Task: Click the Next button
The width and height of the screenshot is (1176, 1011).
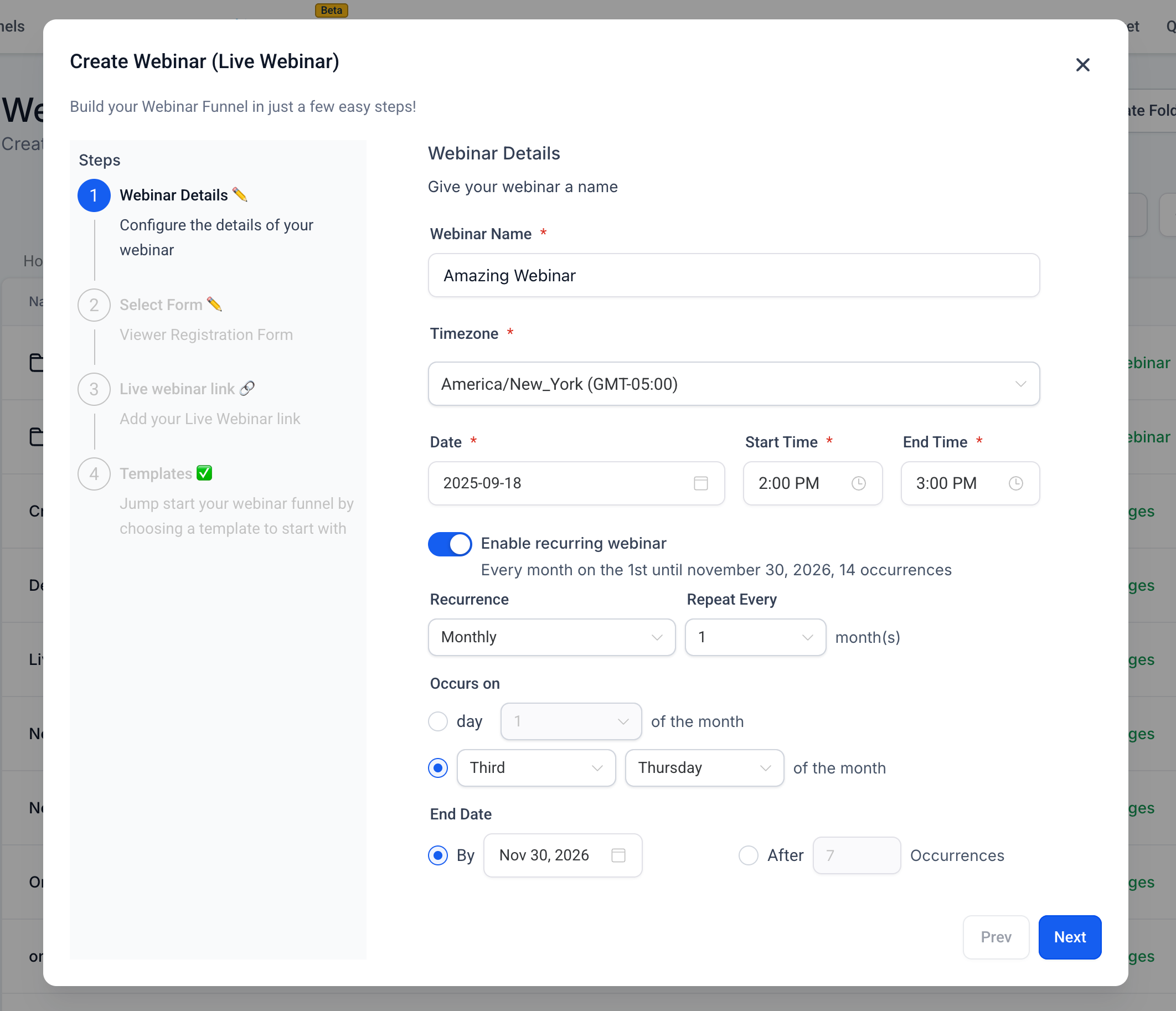Action: click(x=1069, y=937)
